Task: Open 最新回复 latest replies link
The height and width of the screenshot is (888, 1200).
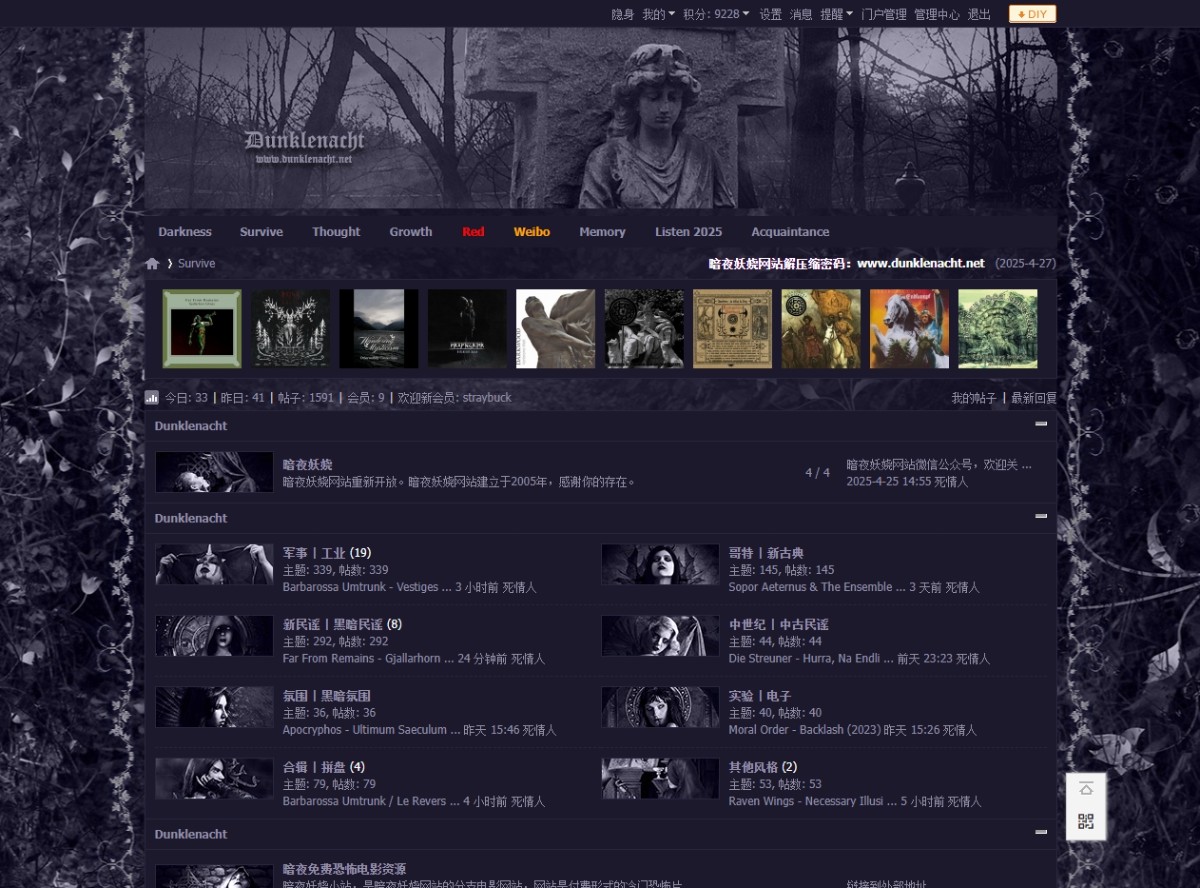Action: tap(1034, 398)
